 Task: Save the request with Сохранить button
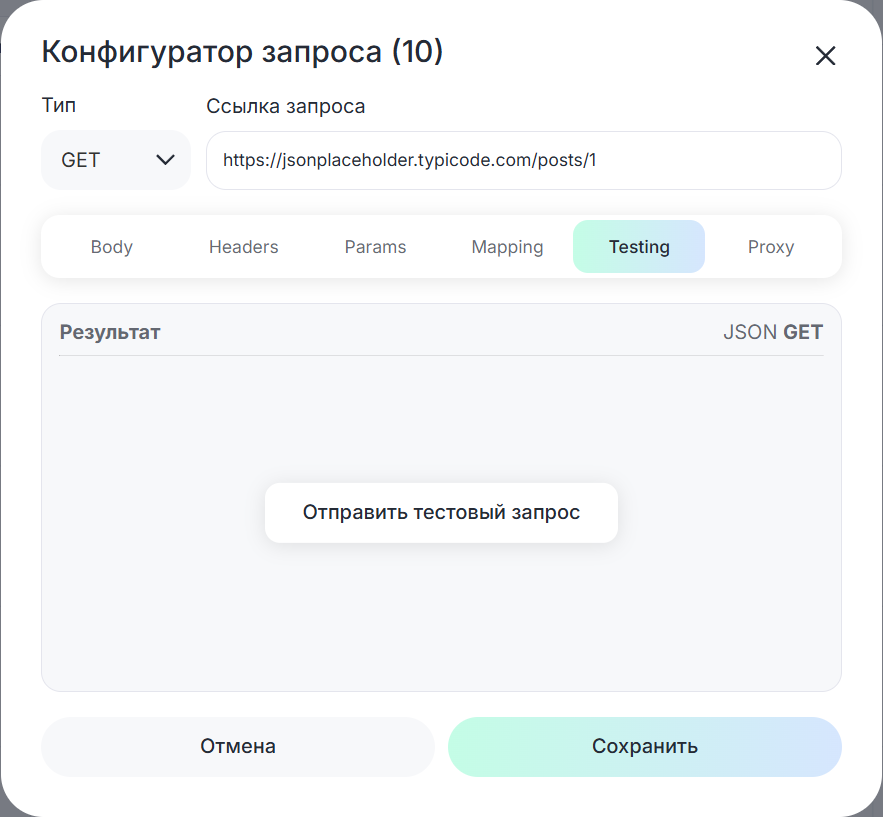coord(645,747)
